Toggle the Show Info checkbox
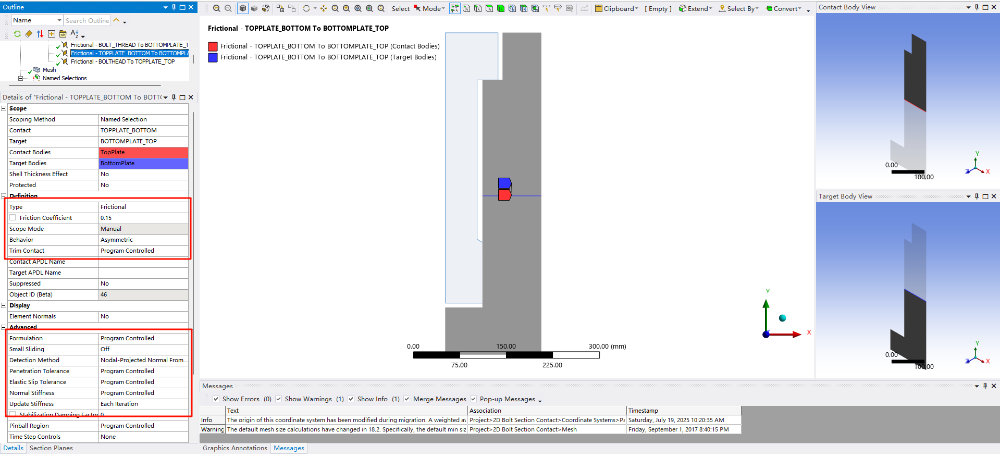Image resolution: width=1000 pixels, height=454 pixels. point(351,399)
